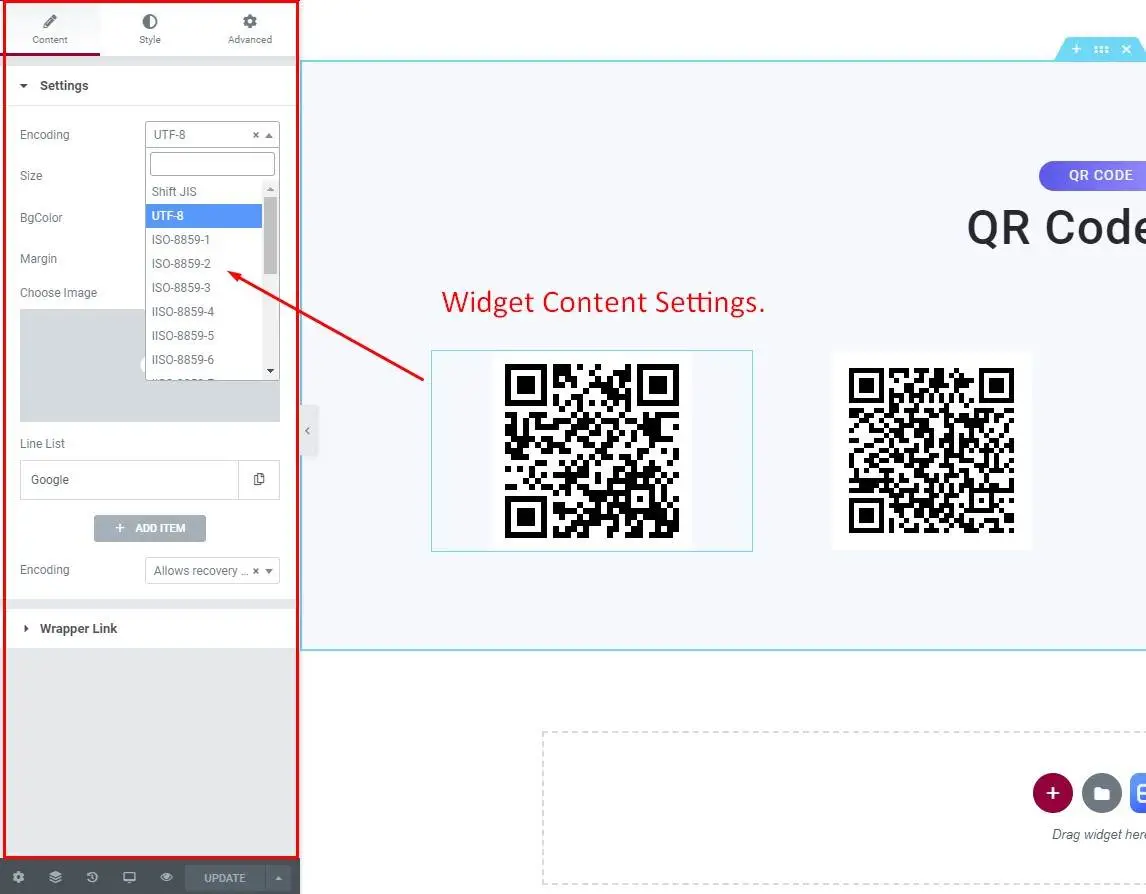Image resolution: width=1146 pixels, height=894 pixels.
Task: Open save options arrow beside UPDATE
Action: (x=278, y=878)
